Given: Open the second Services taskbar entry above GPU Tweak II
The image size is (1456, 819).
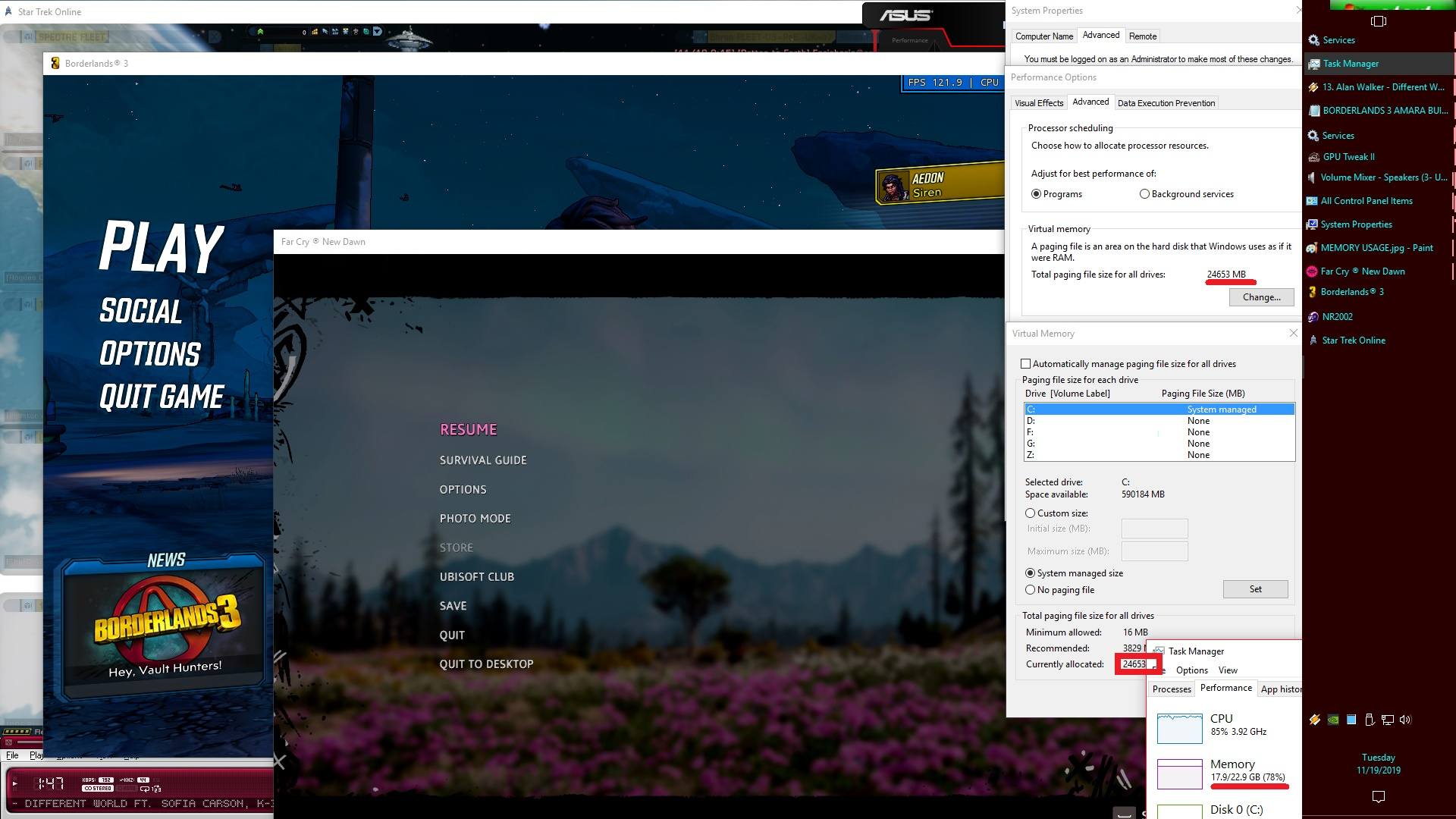Looking at the screenshot, I should click(x=1378, y=136).
